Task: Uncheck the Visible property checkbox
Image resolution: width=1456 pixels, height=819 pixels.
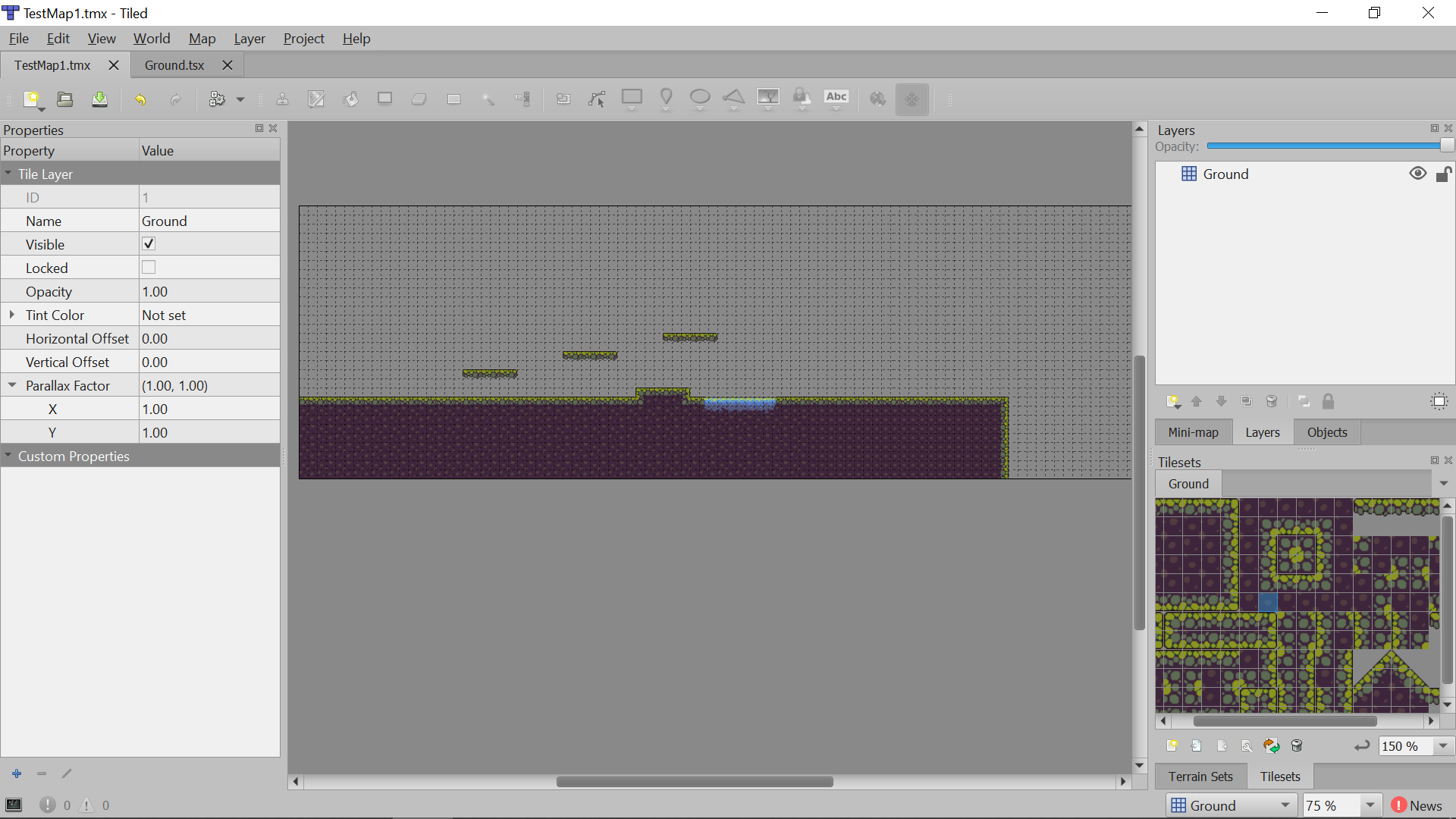Action: [149, 244]
